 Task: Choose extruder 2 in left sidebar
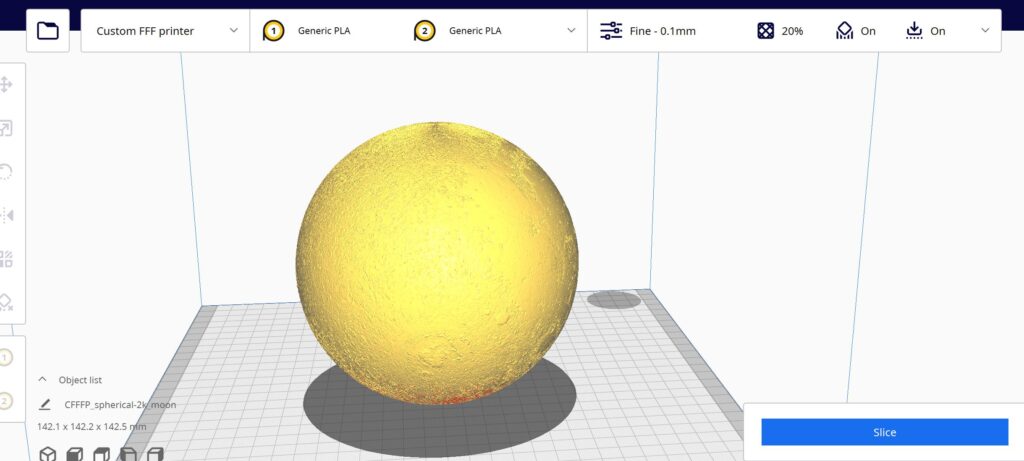[5, 400]
